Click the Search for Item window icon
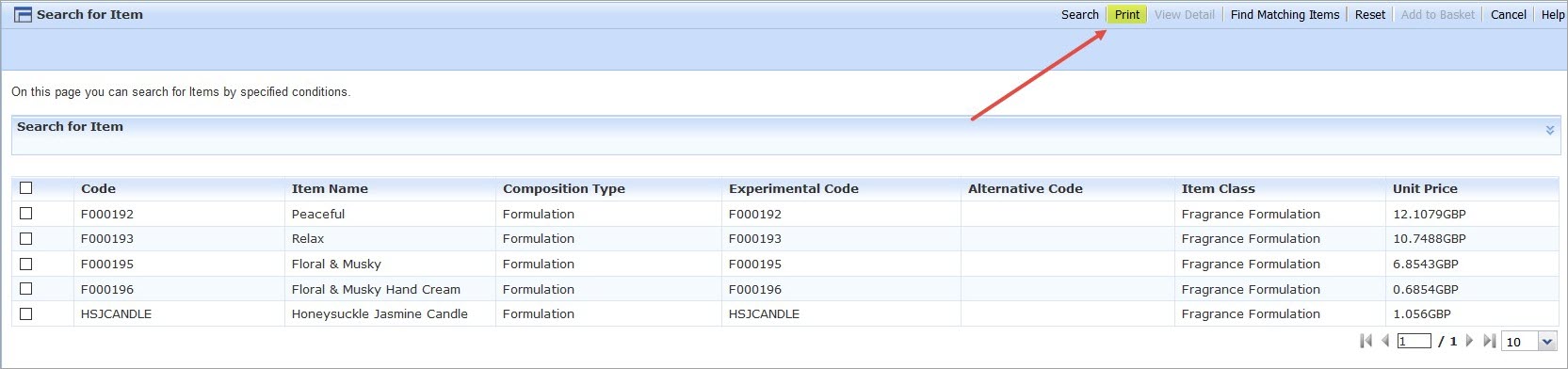Screen dimensions: 1568x369 point(24,14)
